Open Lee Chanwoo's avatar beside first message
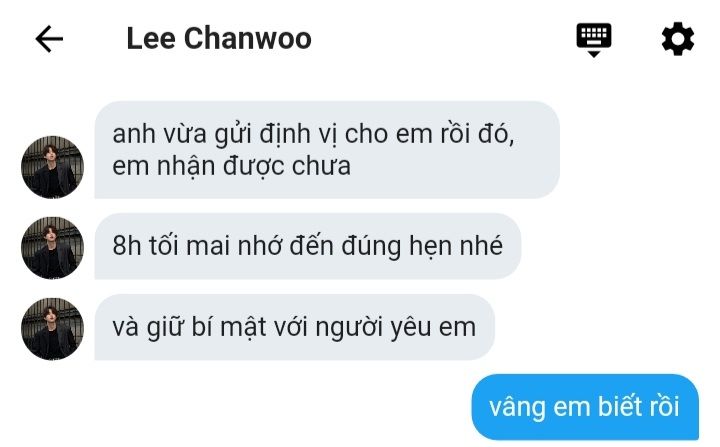 (52, 167)
